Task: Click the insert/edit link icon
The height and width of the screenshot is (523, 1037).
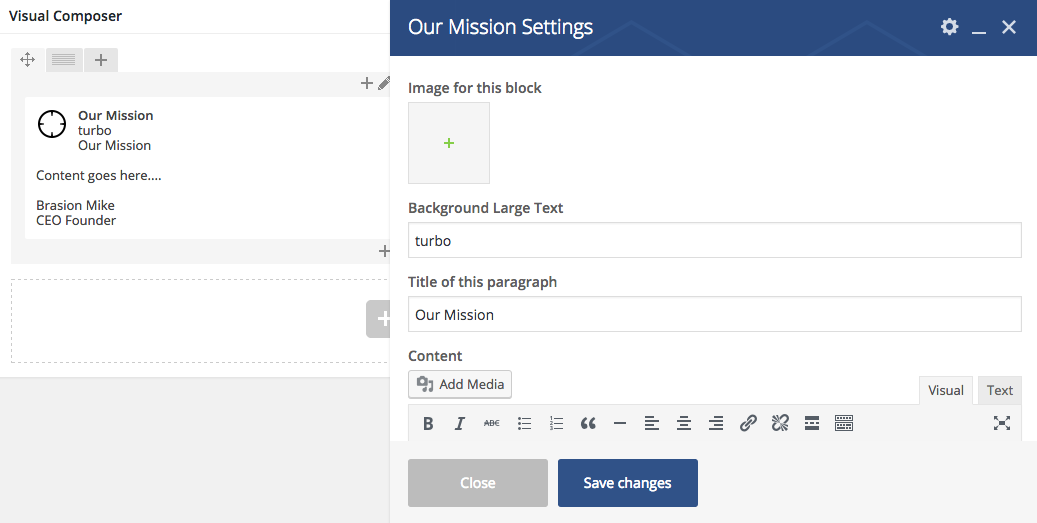Action: tap(748, 423)
